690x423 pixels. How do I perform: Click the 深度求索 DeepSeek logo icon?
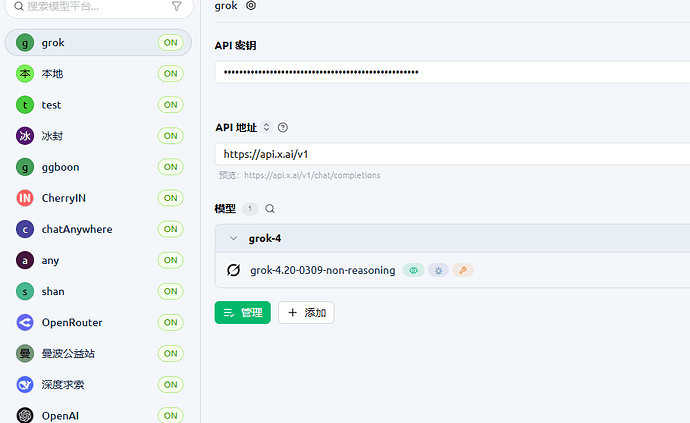tap(25, 385)
